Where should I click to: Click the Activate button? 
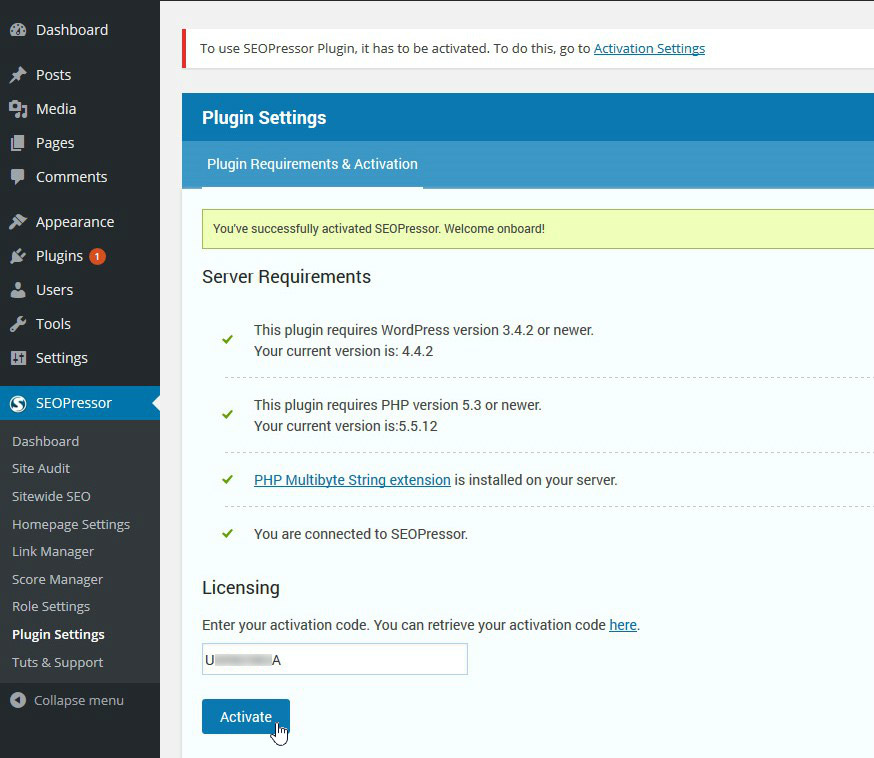[246, 717]
